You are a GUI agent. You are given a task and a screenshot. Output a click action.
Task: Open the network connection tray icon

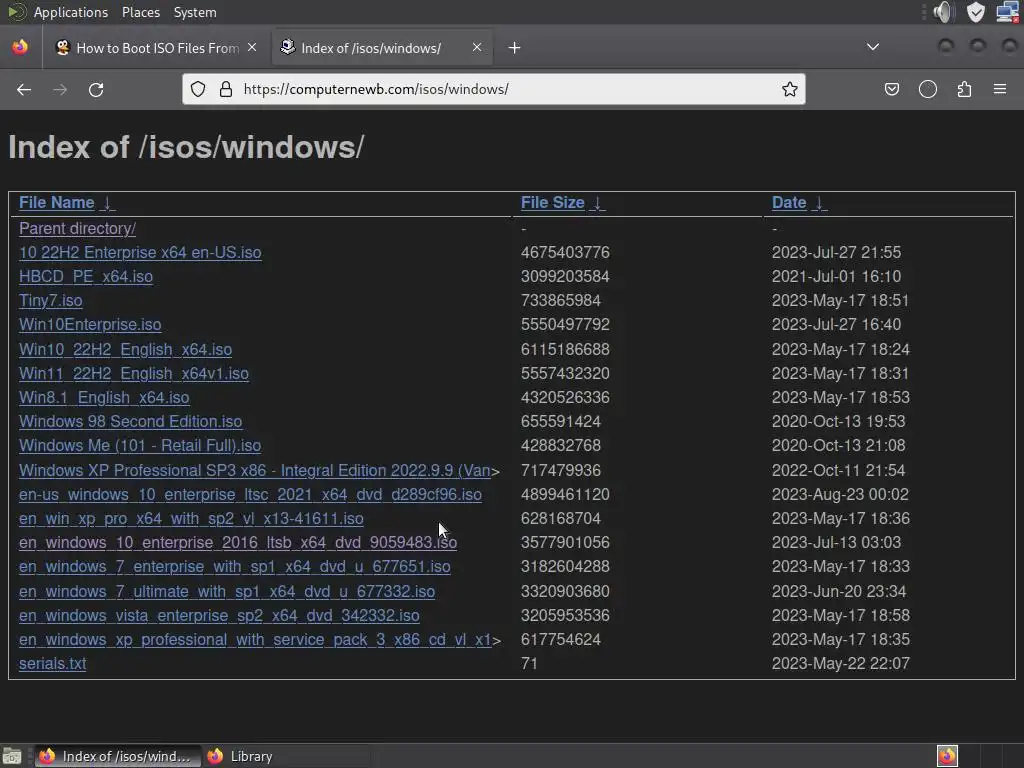point(1008,12)
